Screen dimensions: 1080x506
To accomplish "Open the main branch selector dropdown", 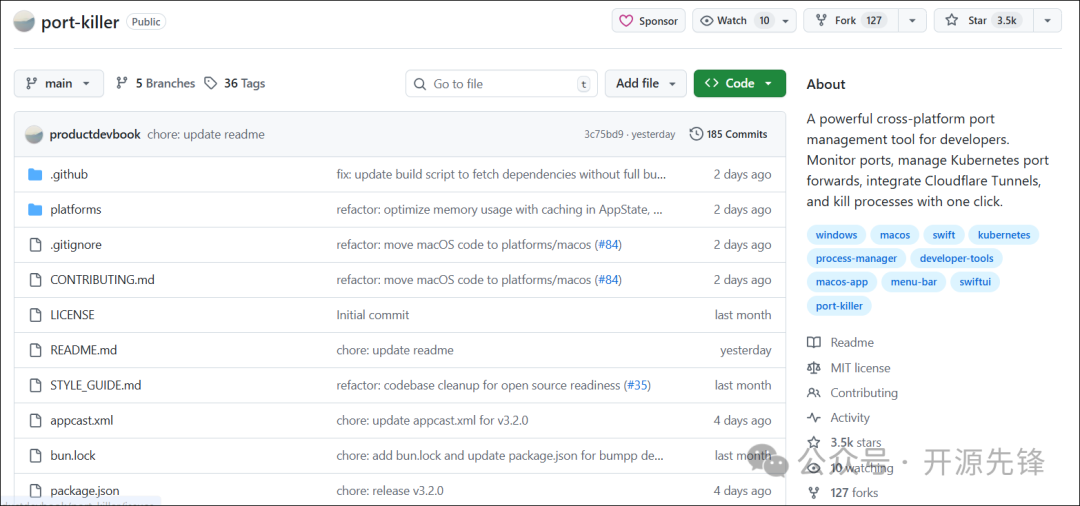I will pyautogui.click(x=59, y=83).
